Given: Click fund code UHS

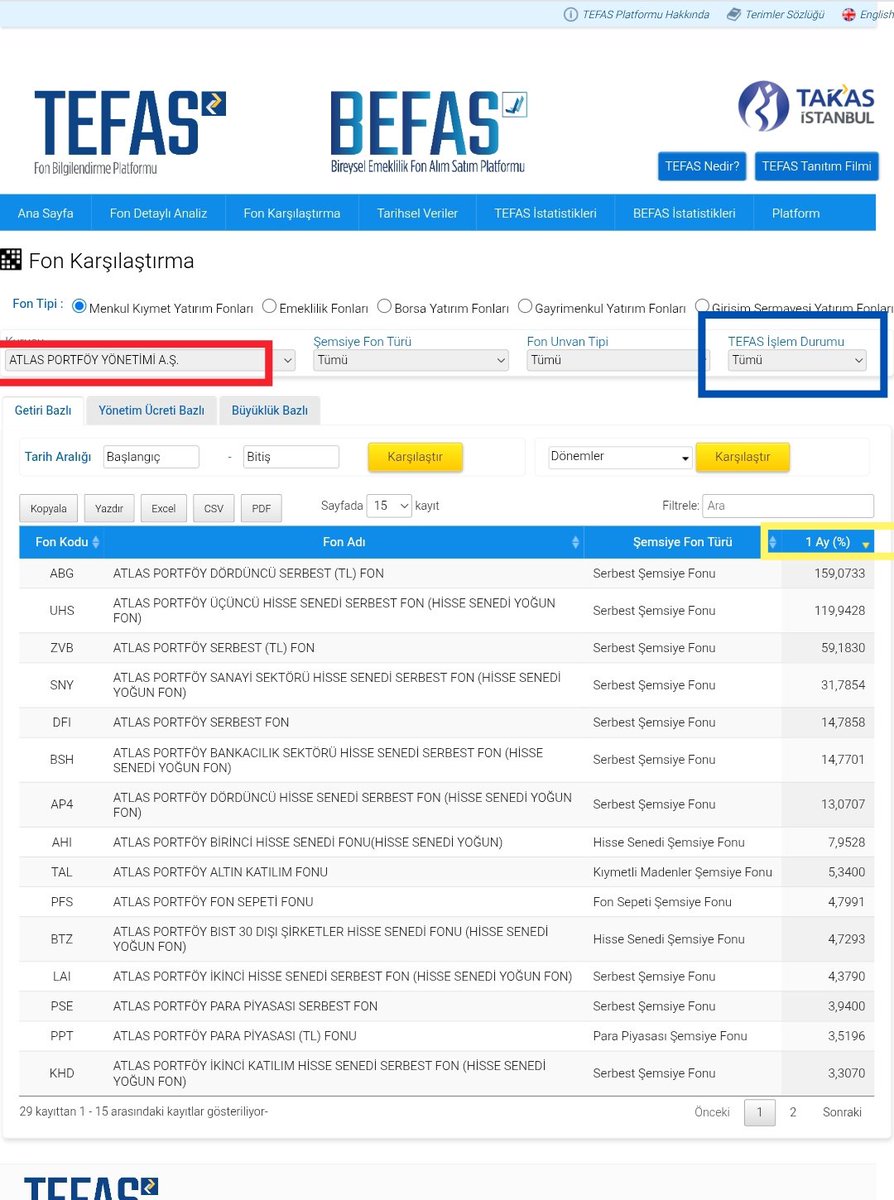Looking at the screenshot, I should 62,611.
